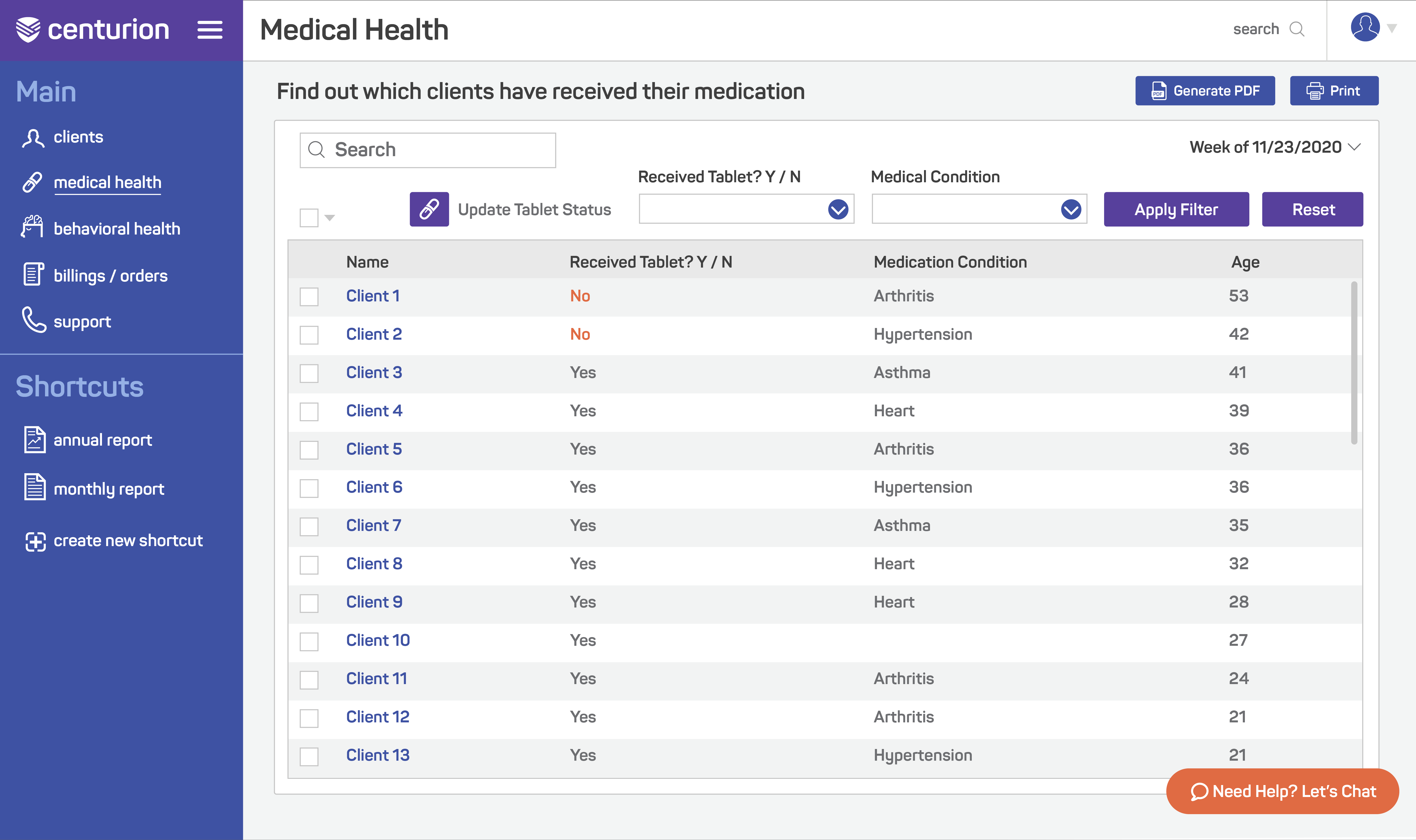Open billings / orders menu item

click(x=110, y=276)
